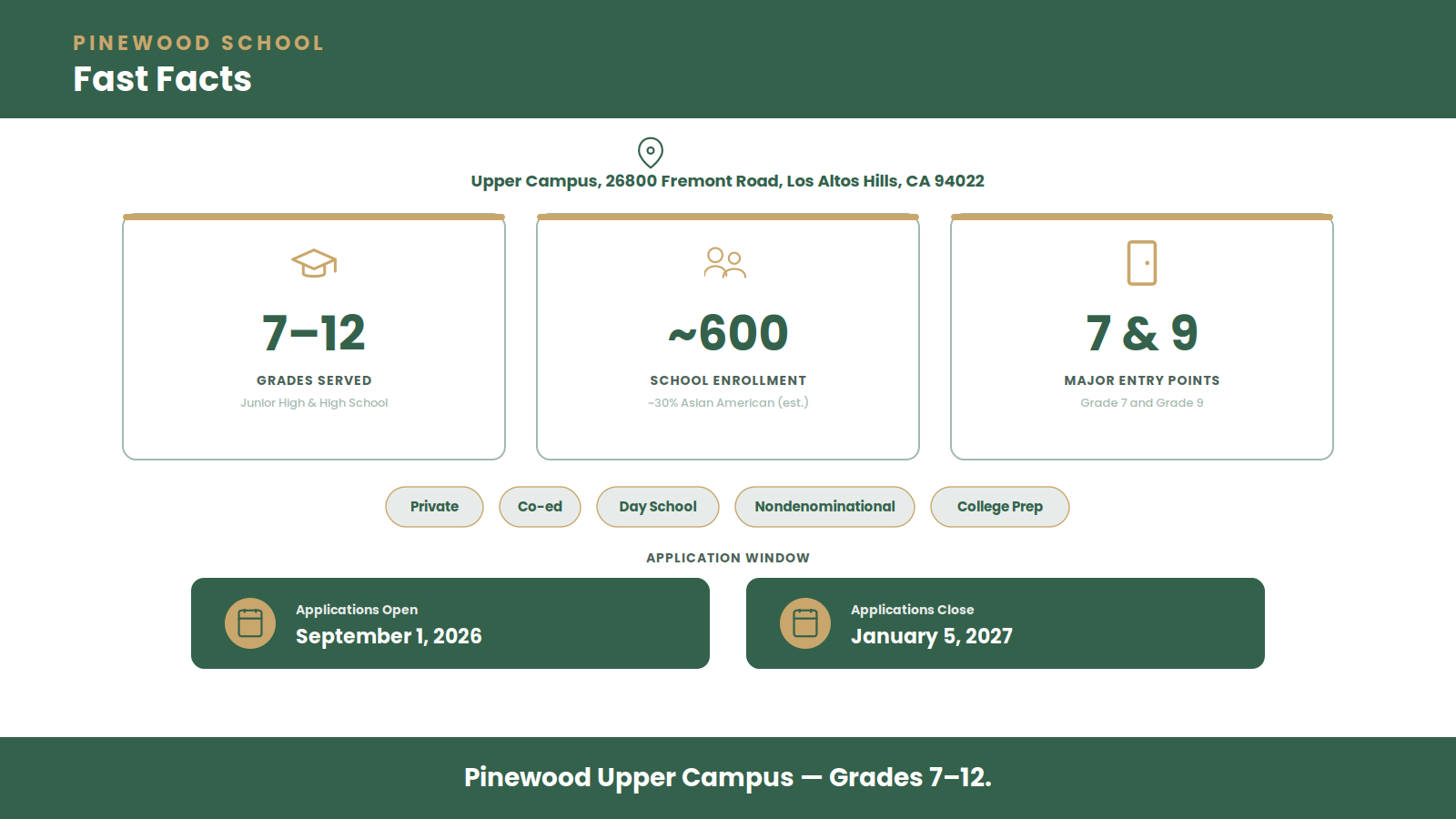The width and height of the screenshot is (1456, 819).
Task: Click the September 1, 2026 date
Action: [x=389, y=636]
